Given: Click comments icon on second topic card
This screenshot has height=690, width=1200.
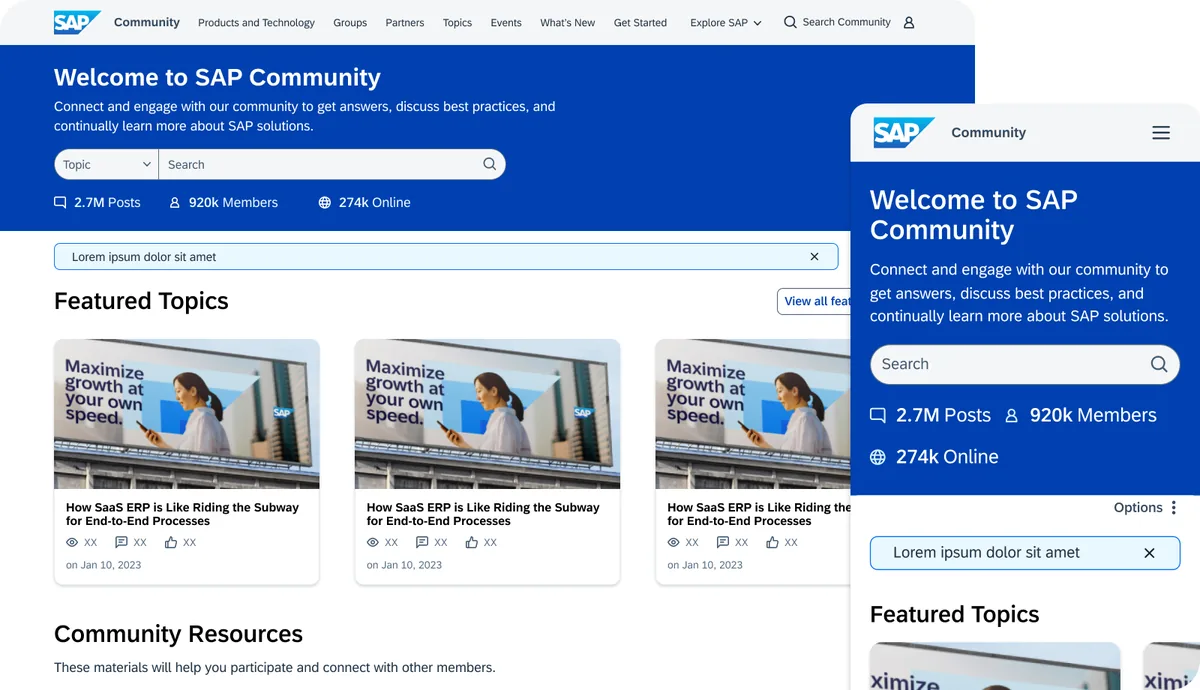Looking at the screenshot, I should pyautogui.click(x=422, y=542).
